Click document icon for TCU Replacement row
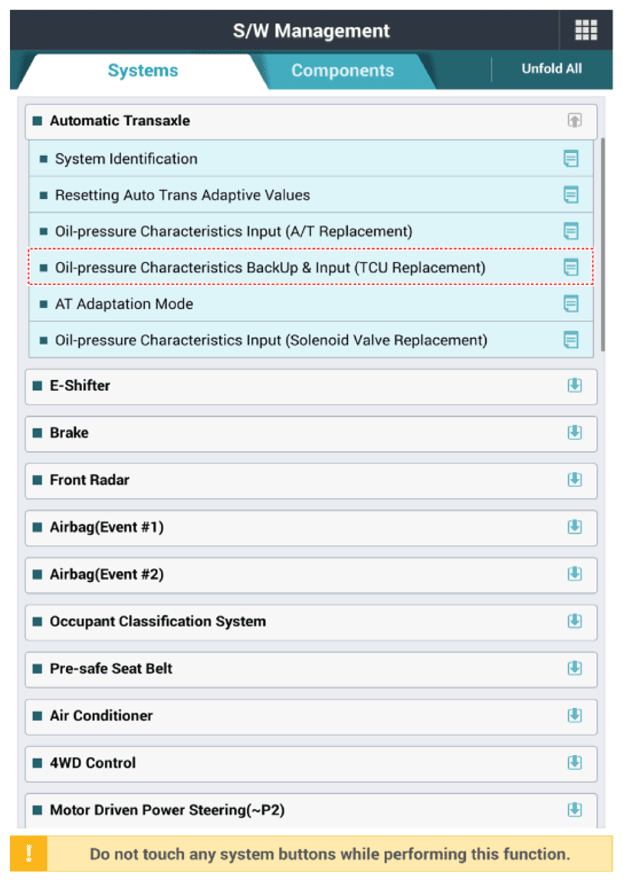This screenshot has height=882, width=623. pyautogui.click(x=571, y=267)
